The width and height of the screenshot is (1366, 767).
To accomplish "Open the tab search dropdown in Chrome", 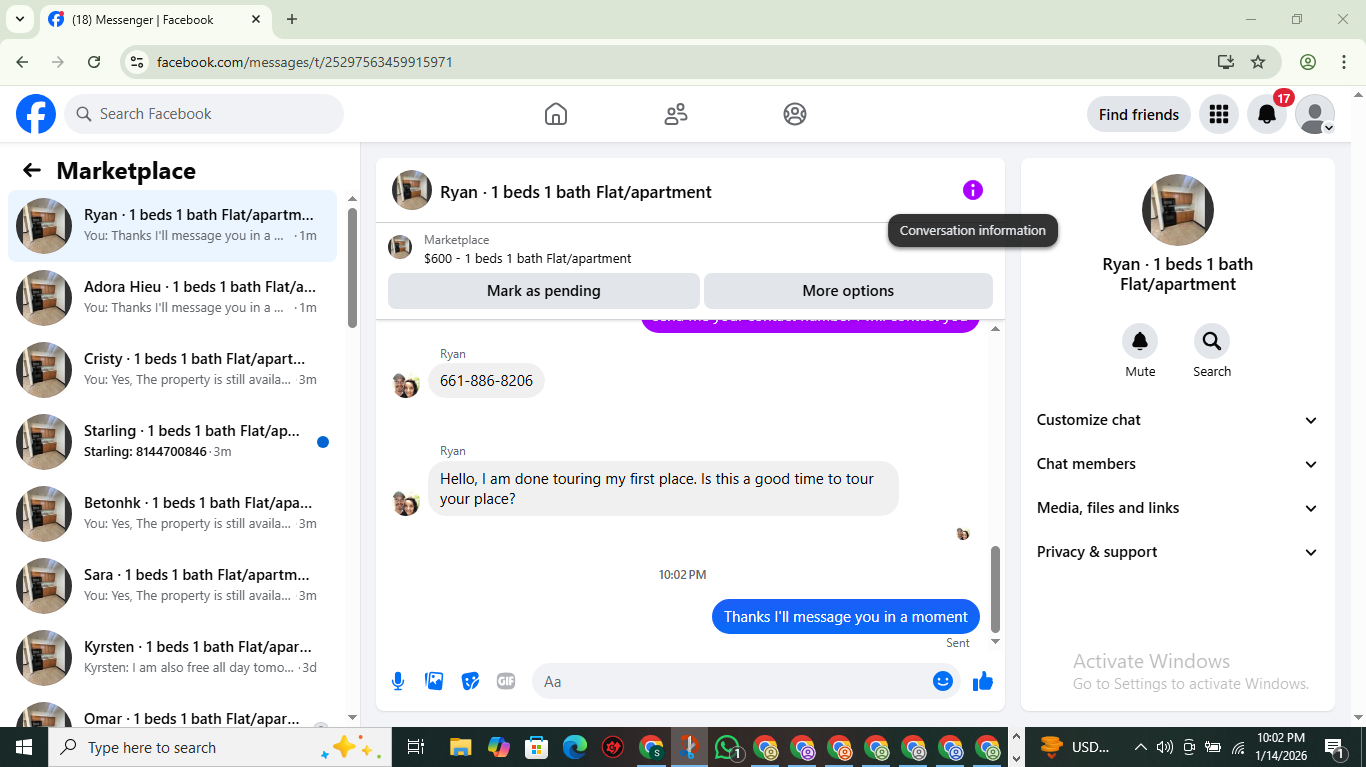I will pyautogui.click(x=19, y=19).
